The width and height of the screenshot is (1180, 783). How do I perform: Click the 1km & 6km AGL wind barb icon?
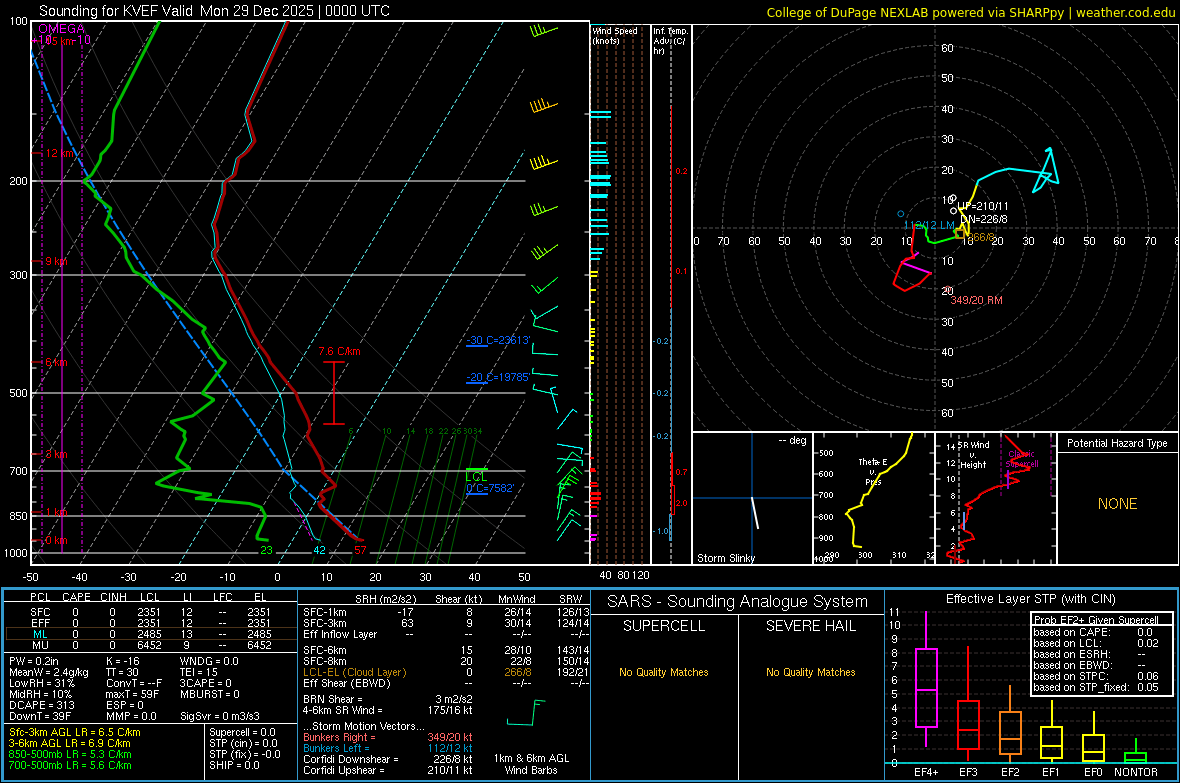click(525, 712)
